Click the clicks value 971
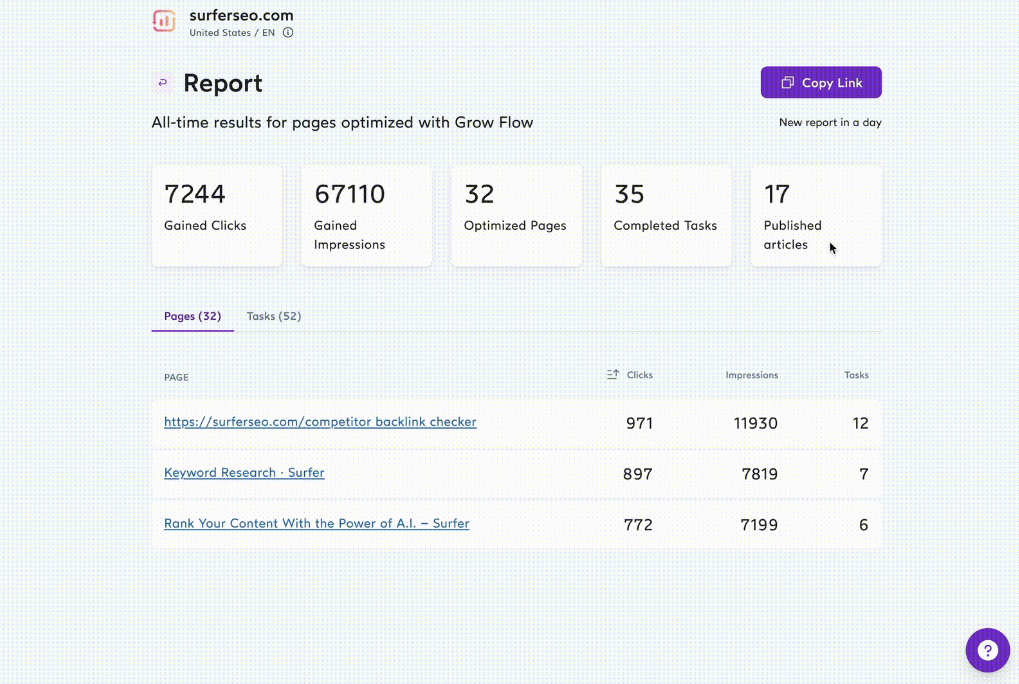Screen dimensions: 1019x684 coord(639,424)
